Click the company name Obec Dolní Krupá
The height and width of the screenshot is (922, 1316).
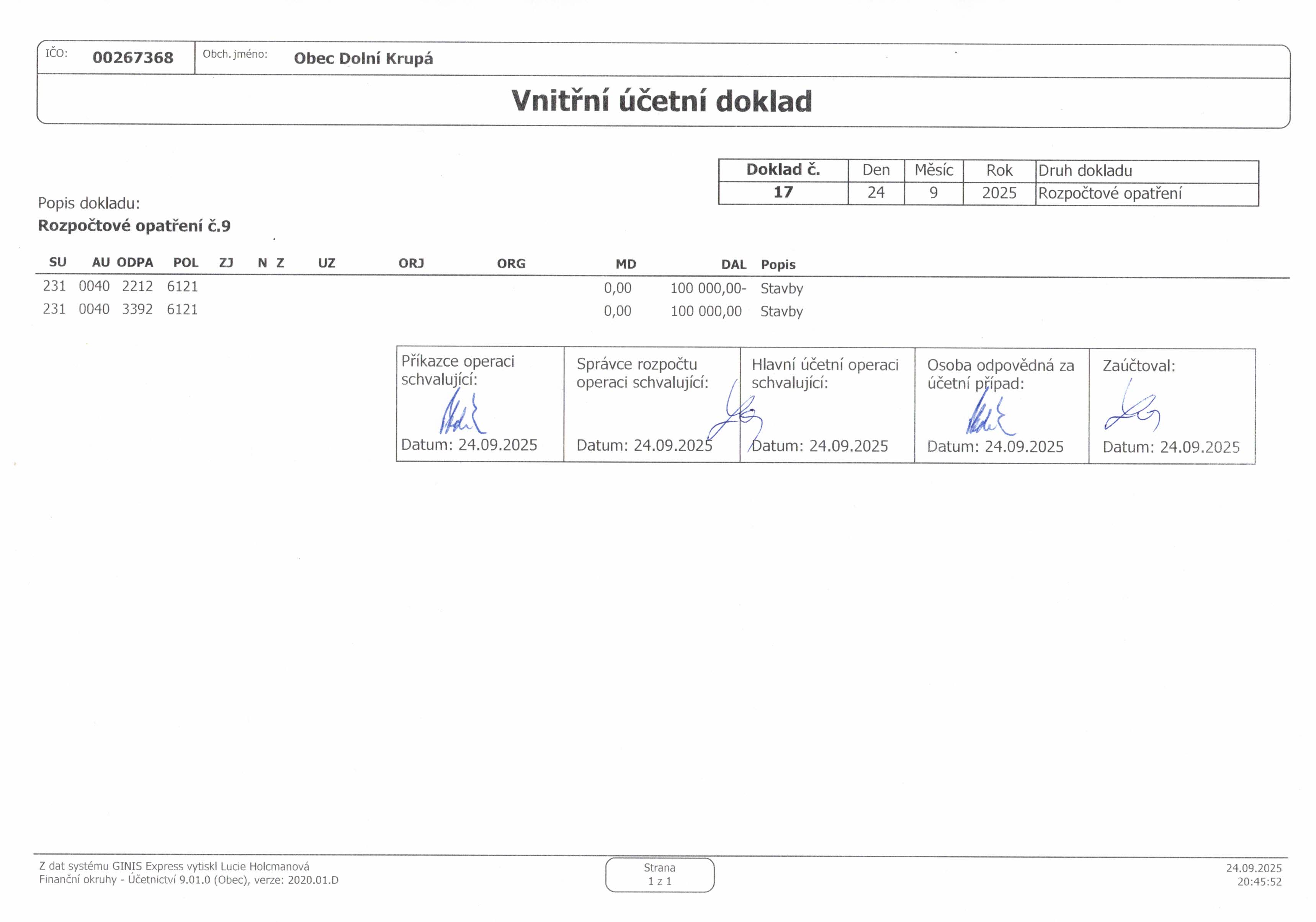click(x=363, y=59)
